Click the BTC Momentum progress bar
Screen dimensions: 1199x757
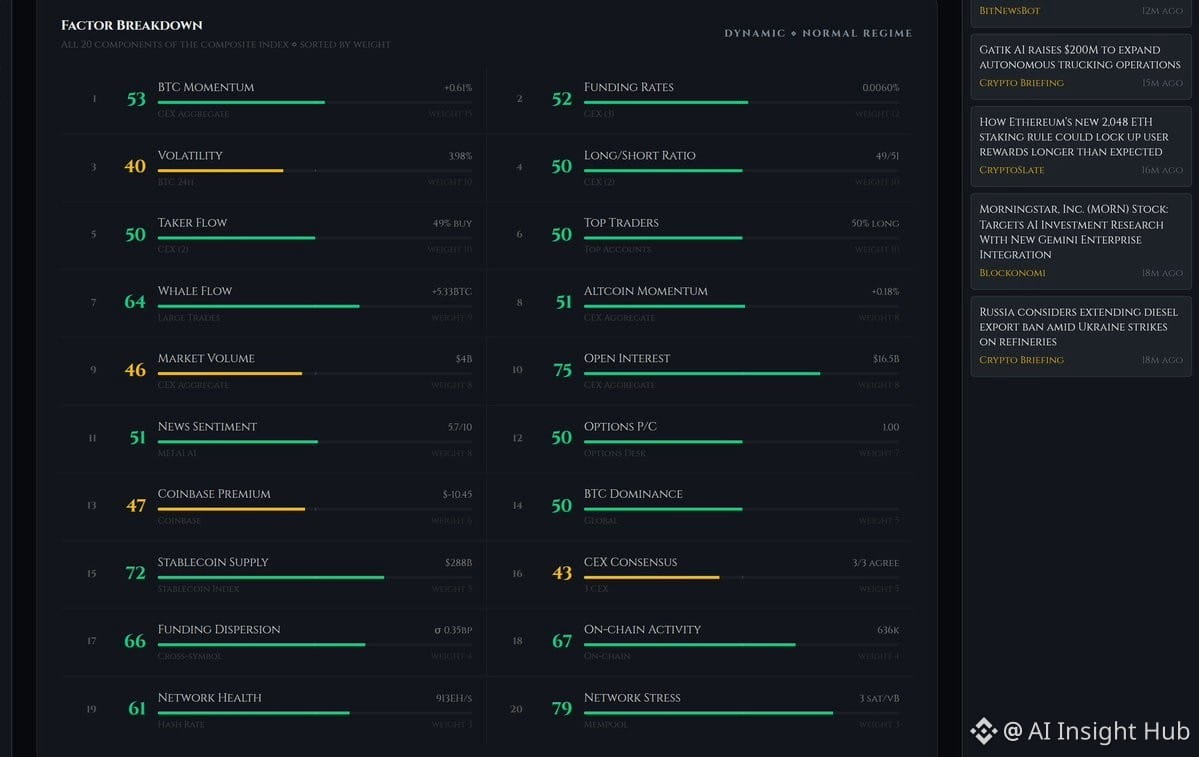[314, 102]
